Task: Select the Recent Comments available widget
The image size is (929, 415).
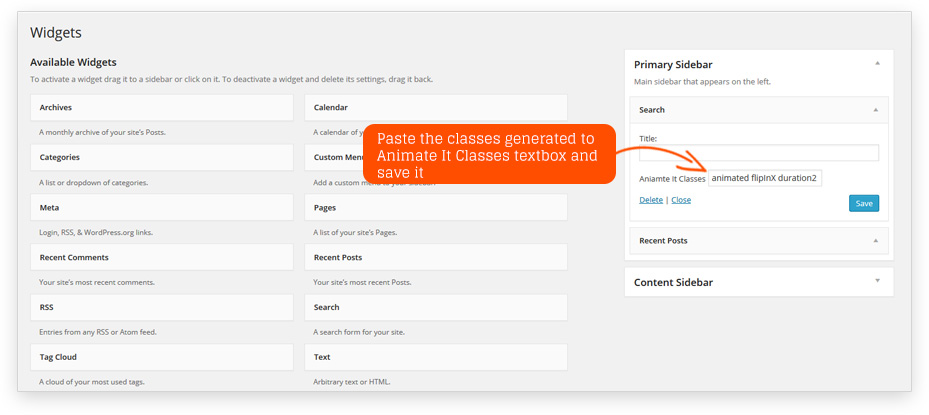Action: tap(162, 258)
